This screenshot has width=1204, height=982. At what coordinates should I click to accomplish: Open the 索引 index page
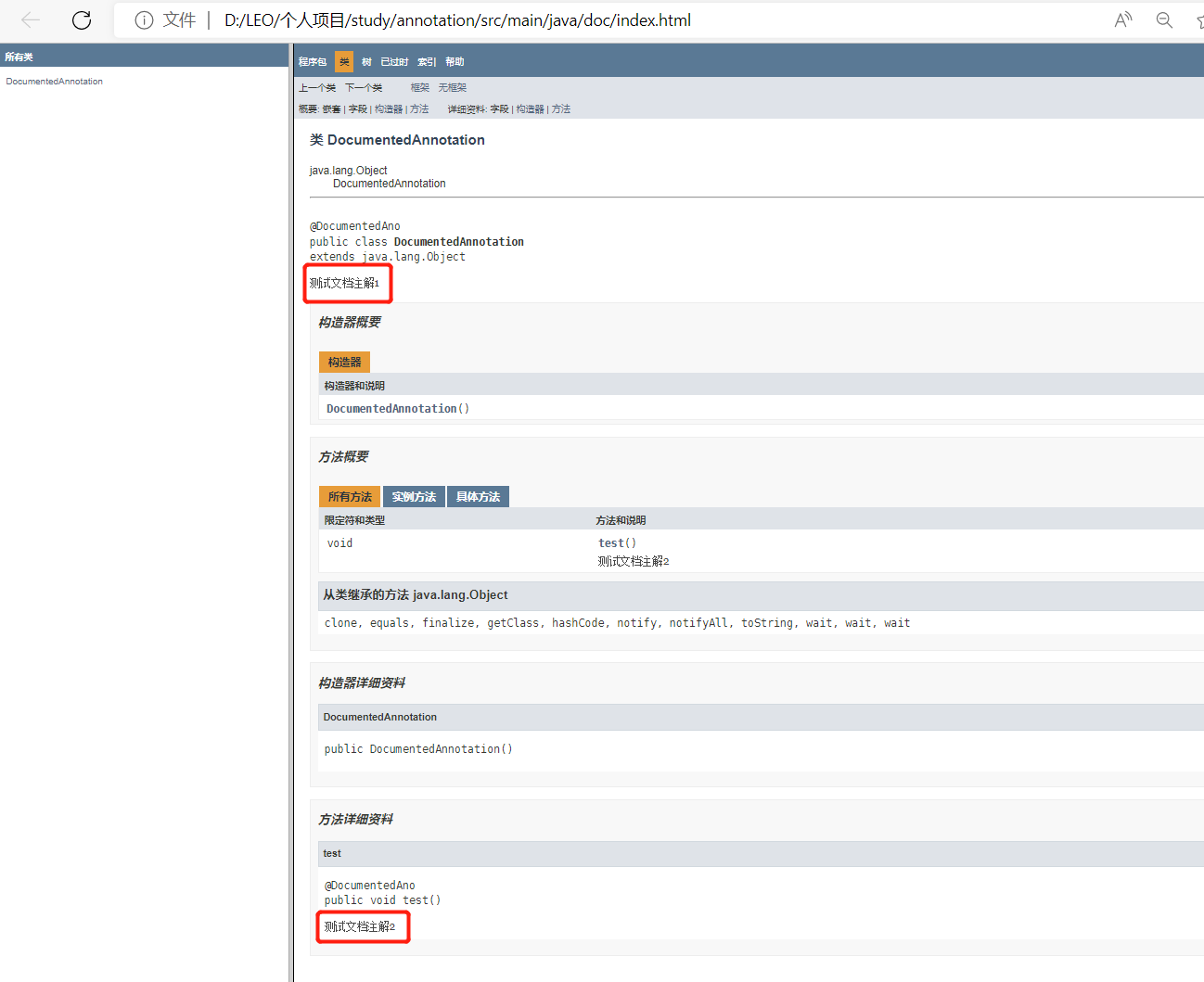(x=427, y=62)
